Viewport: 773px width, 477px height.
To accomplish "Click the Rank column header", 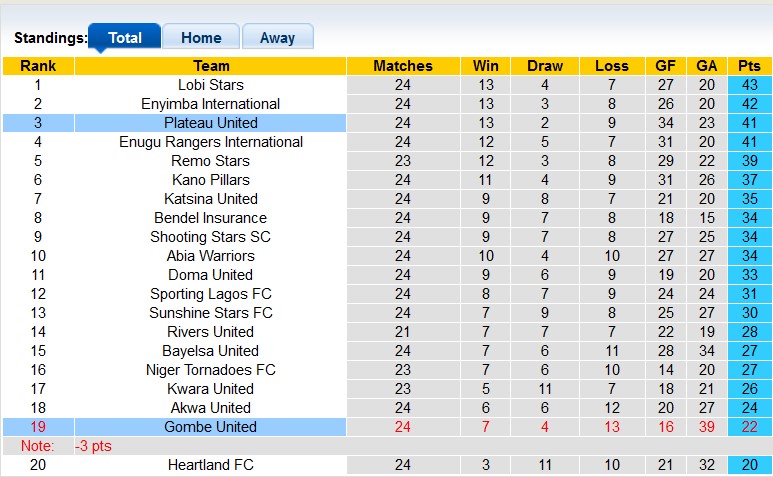I will tap(38, 66).
